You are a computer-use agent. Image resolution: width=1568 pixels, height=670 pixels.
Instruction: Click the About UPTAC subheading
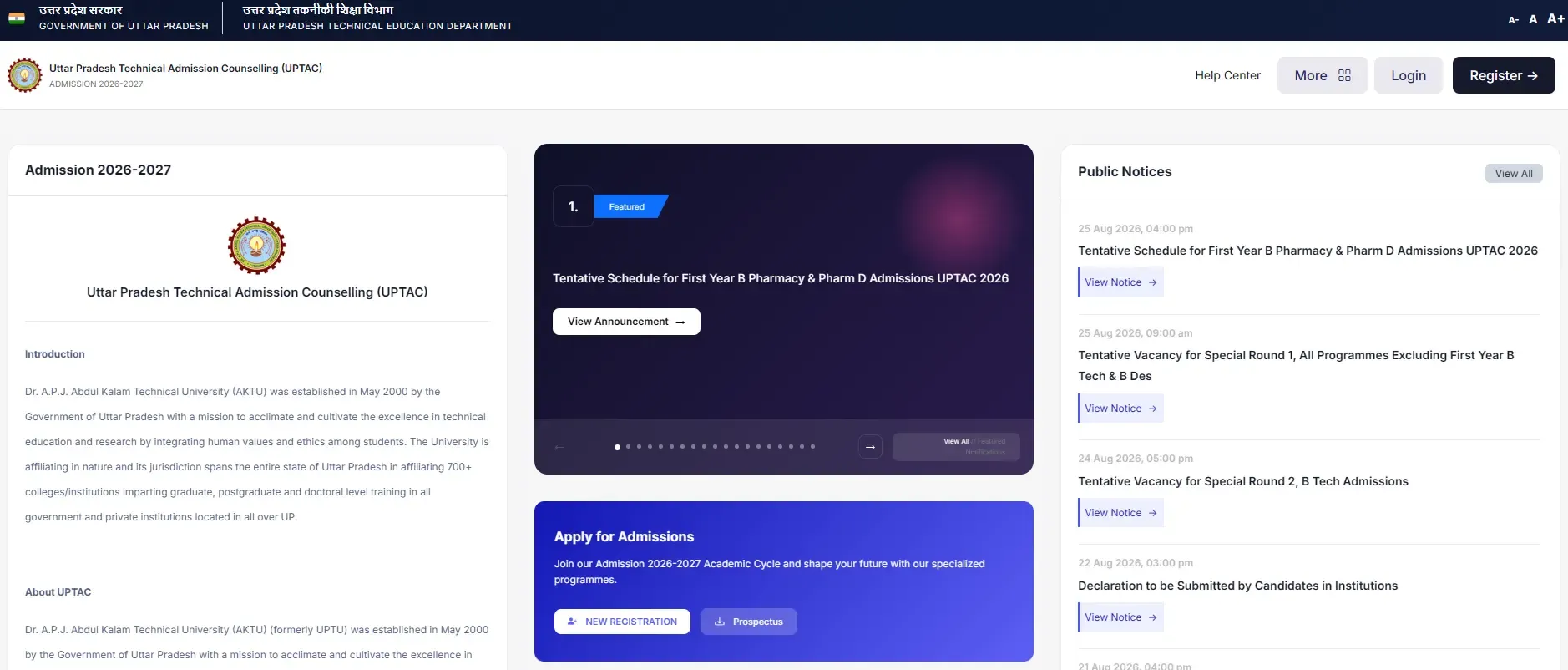point(58,592)
